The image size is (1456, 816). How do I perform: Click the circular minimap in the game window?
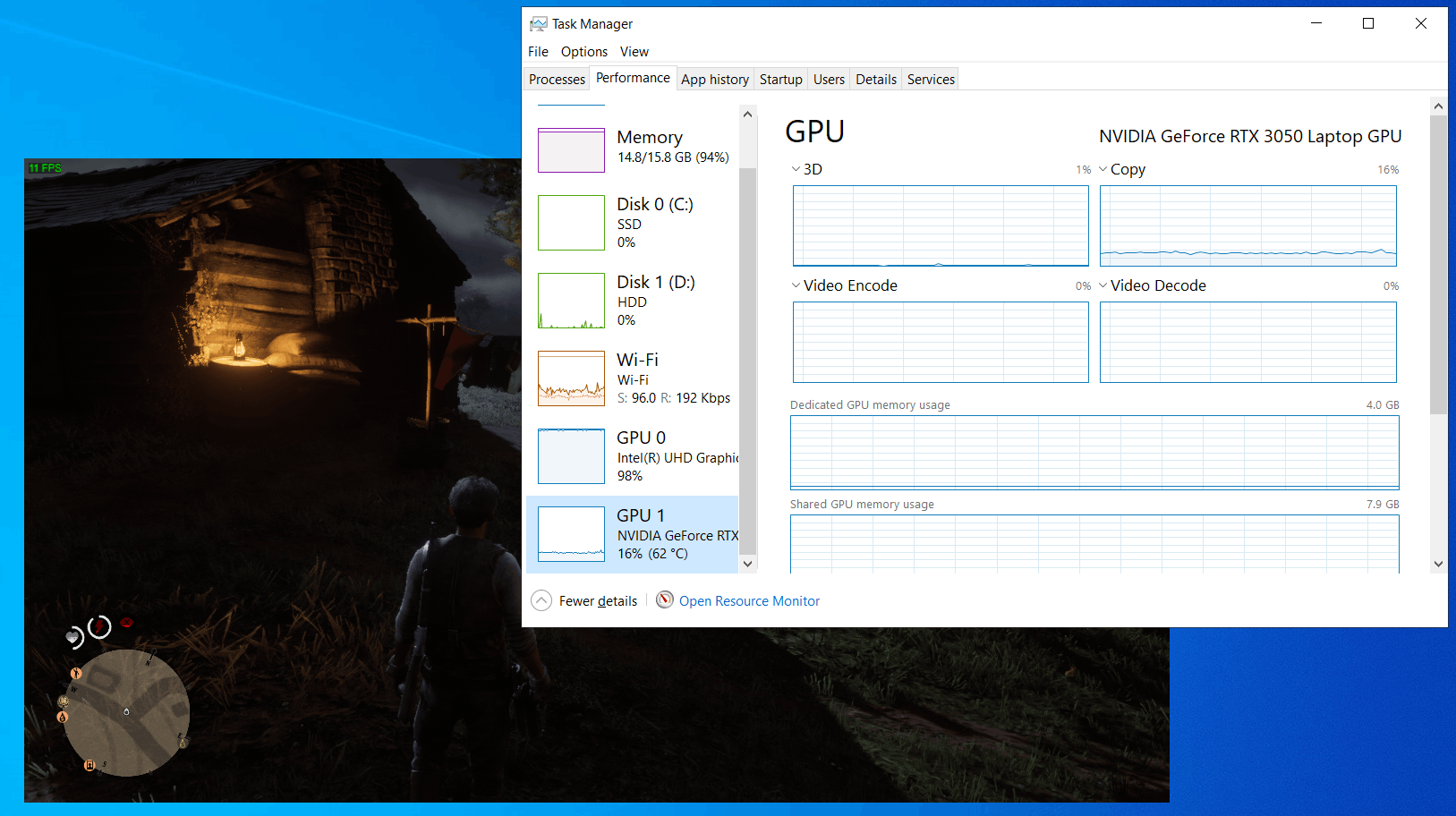coord(126,712)
